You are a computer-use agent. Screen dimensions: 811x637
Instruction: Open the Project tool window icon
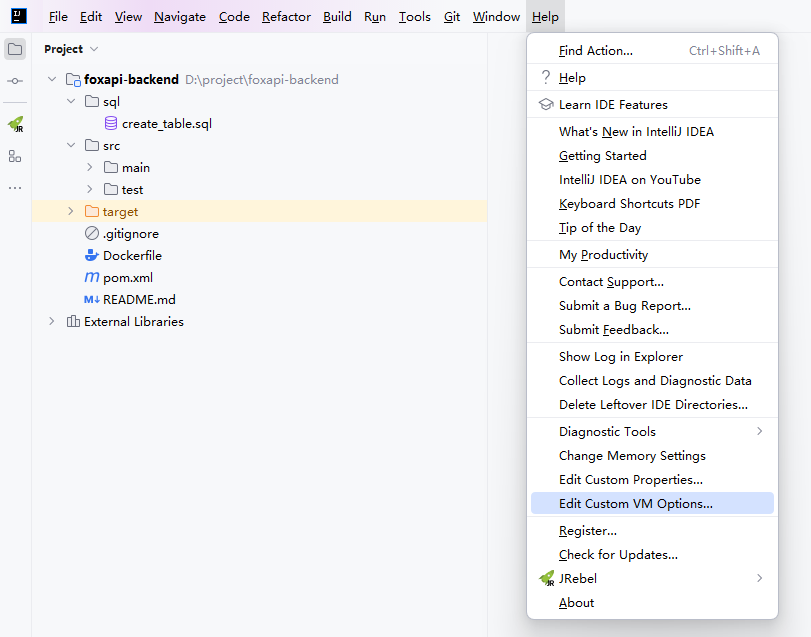[15, 49]
